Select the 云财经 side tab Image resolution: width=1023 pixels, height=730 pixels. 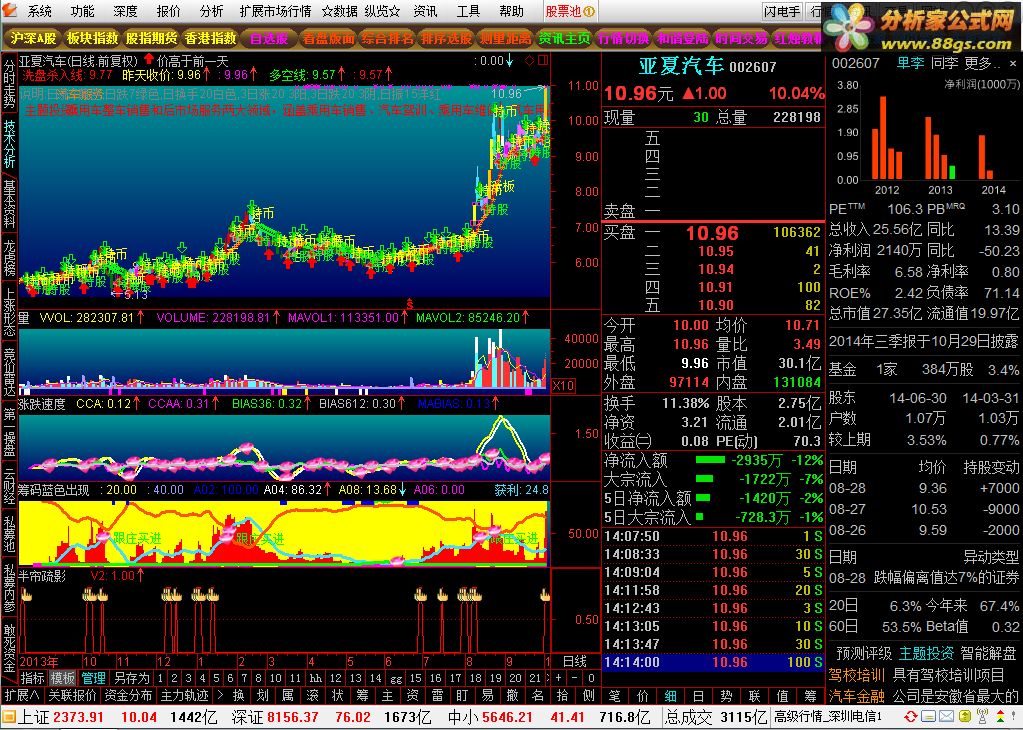click(x=9, y=485)
